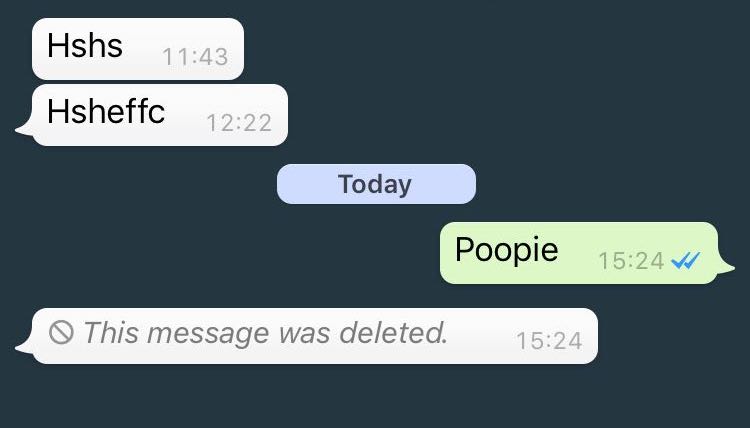The image size is (750, 428).
Task: Click the tail of the Hsheffc bubble
Action: 25,128
